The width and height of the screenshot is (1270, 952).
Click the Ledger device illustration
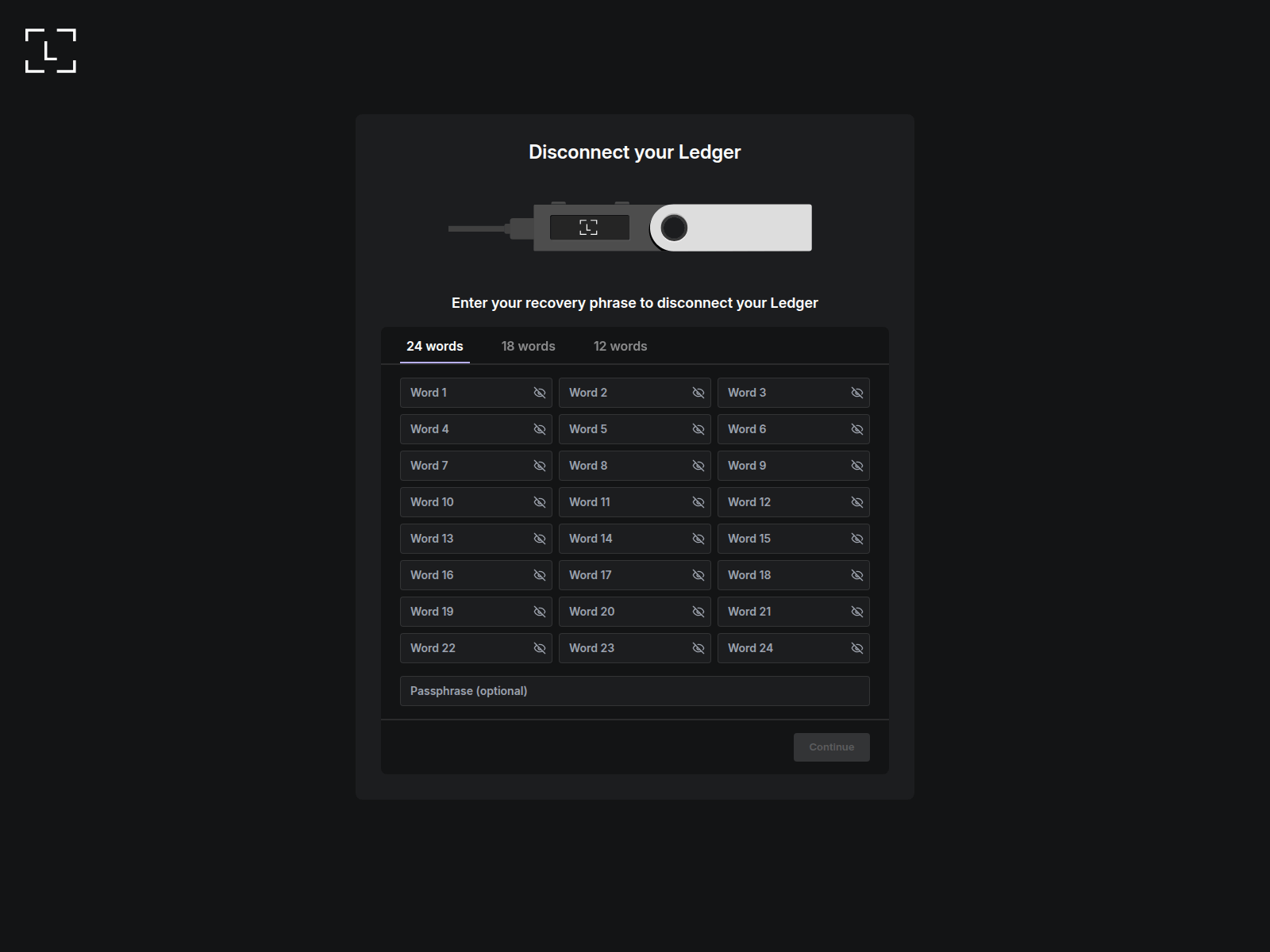[x=631, y=228]
